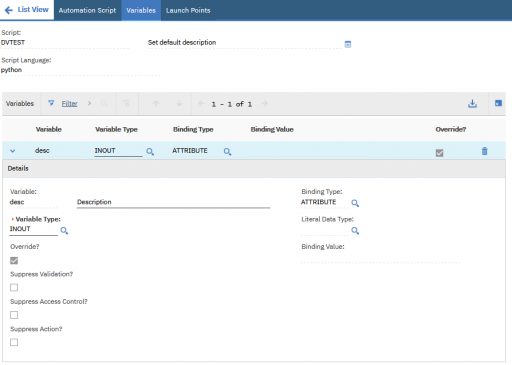Open long description icon next to script description
The image size is (512, 365).
(x=348, y=44)
